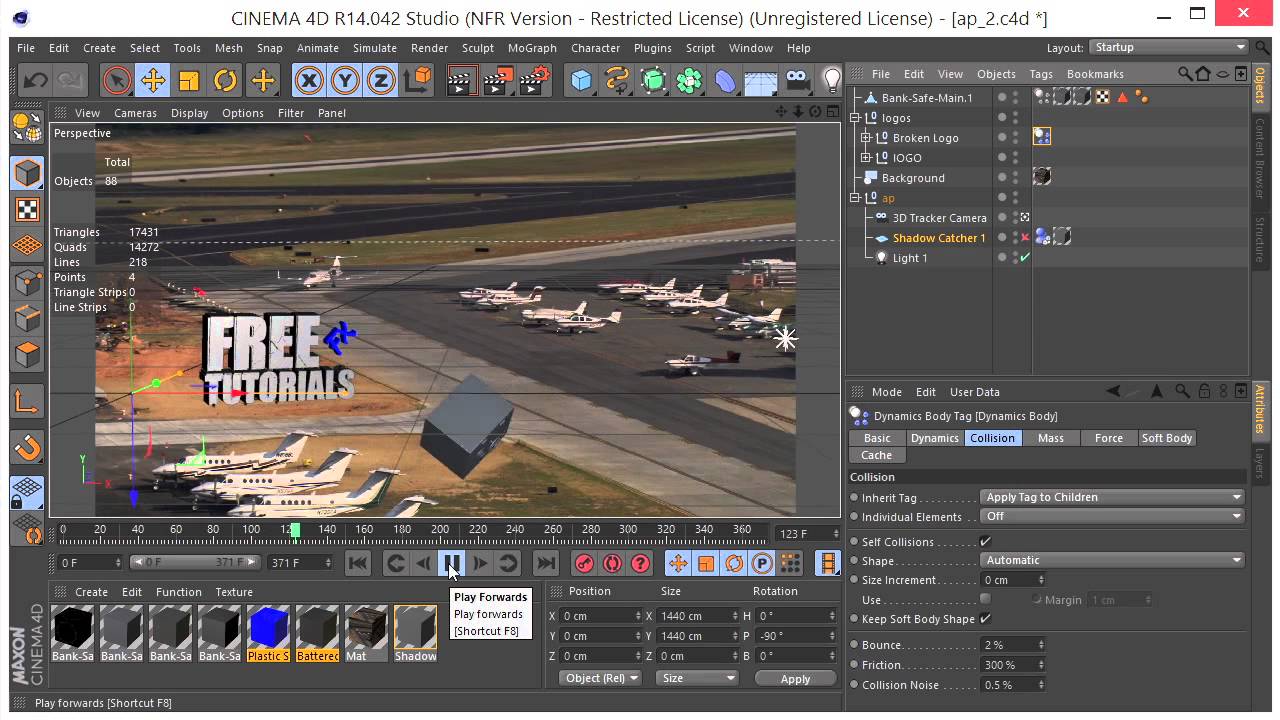Add a Cube primitive object
This screenshot has width=1280, height=720.
(x=581, y=80)
